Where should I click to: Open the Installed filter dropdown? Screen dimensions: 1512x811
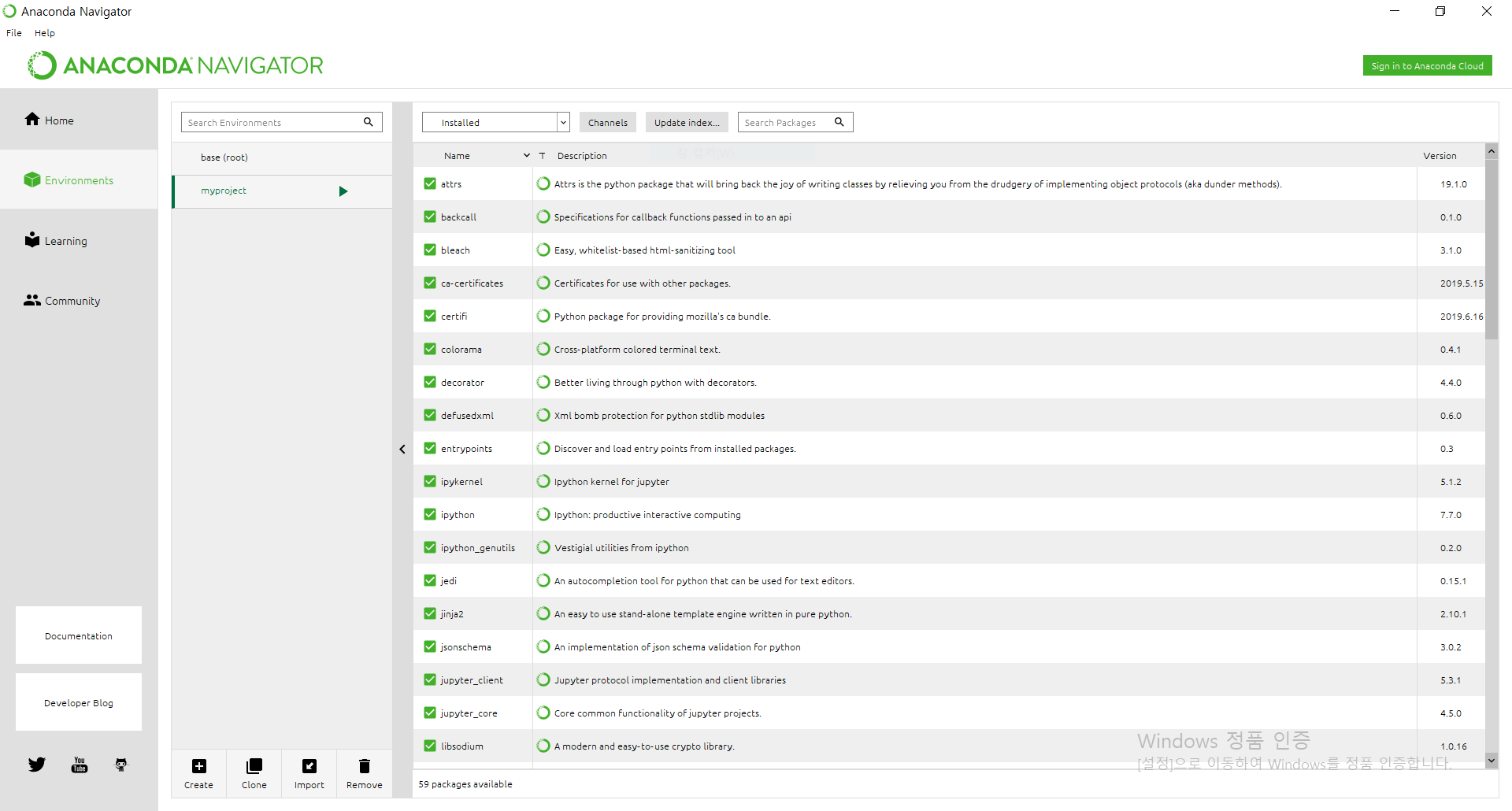click(496, 122)
